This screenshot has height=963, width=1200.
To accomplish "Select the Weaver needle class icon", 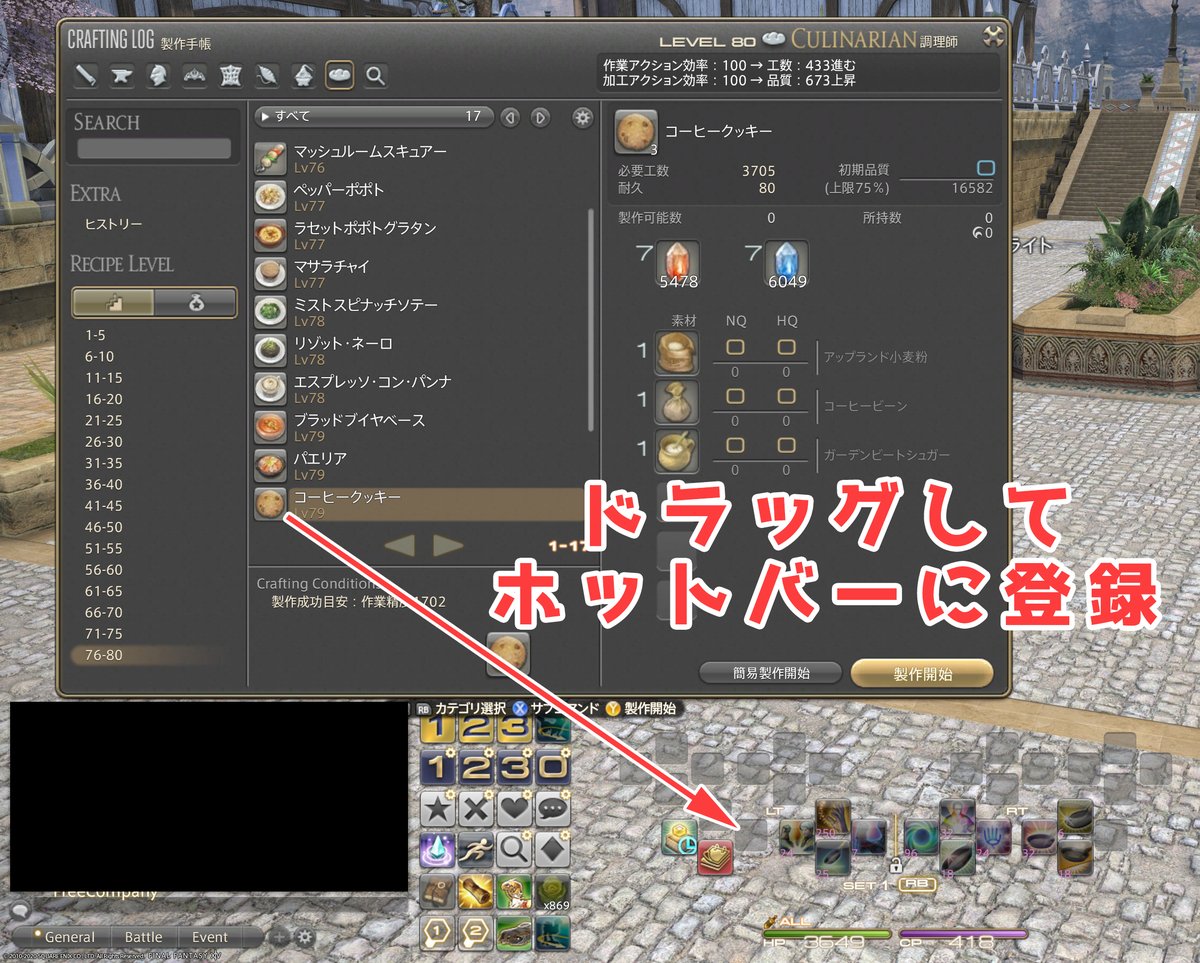I will pyautogui.click(x=267, y=75).
